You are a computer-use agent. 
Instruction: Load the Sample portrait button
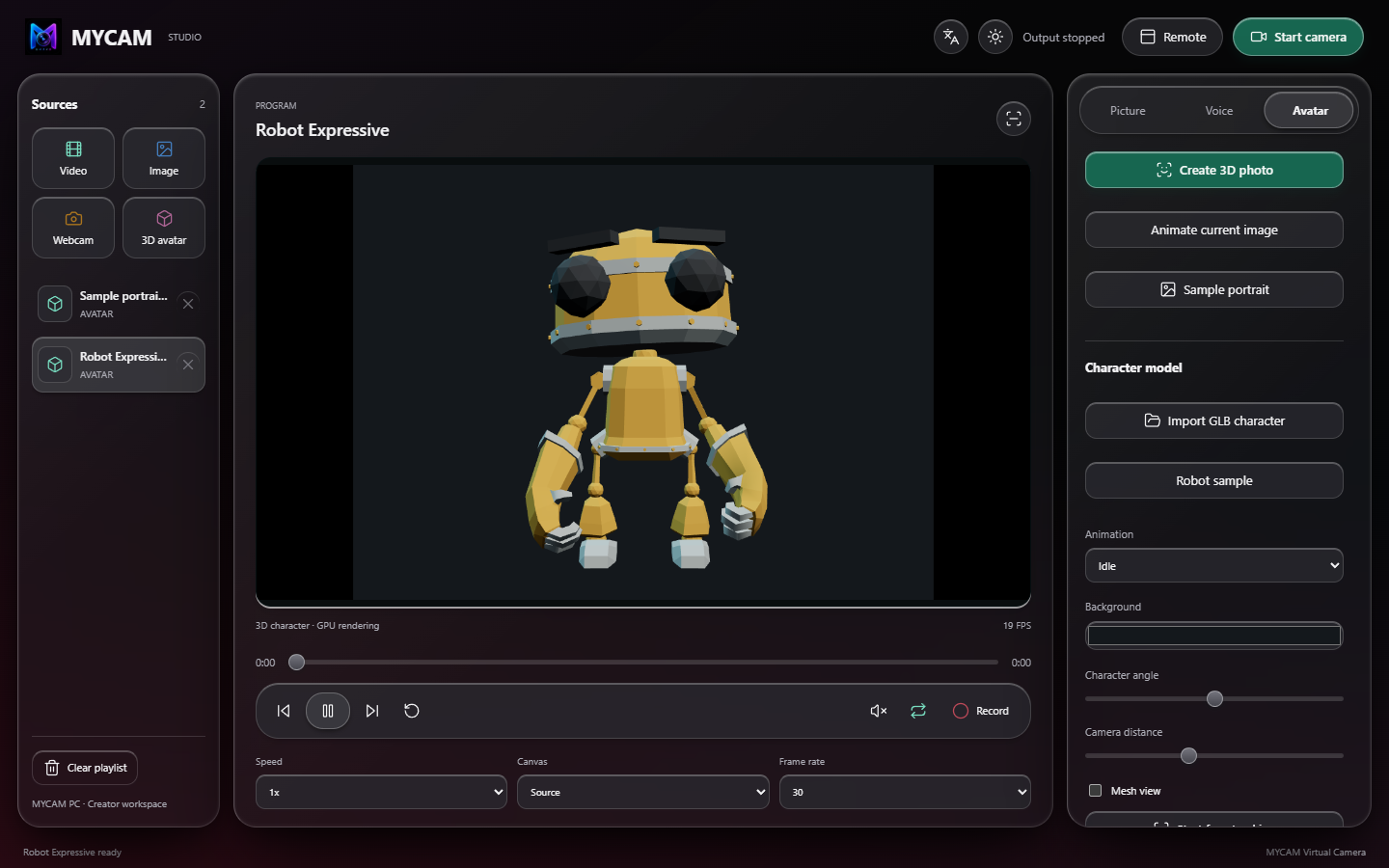(x=1214, y=289)
